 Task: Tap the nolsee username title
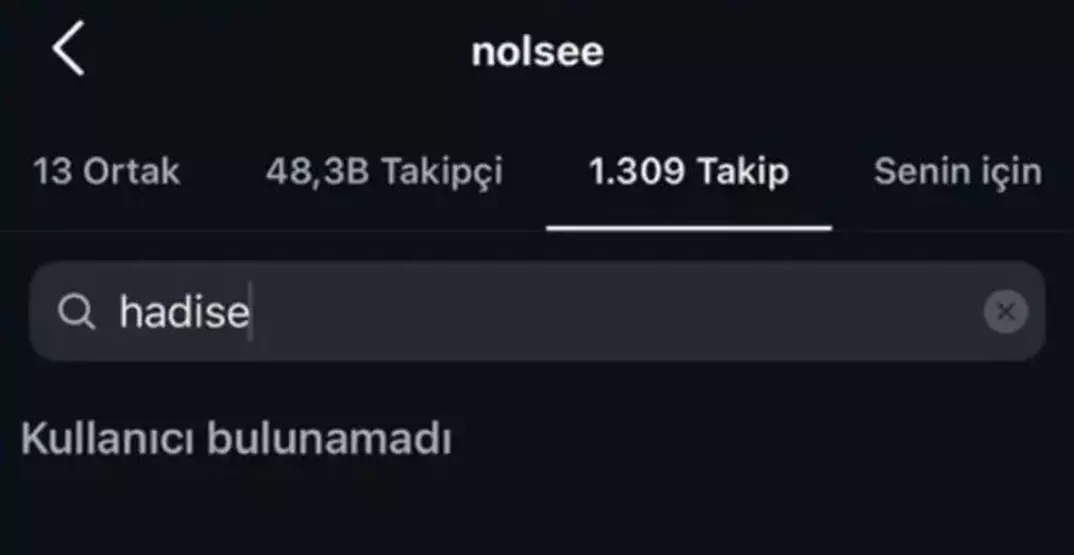tap(537, 52)
